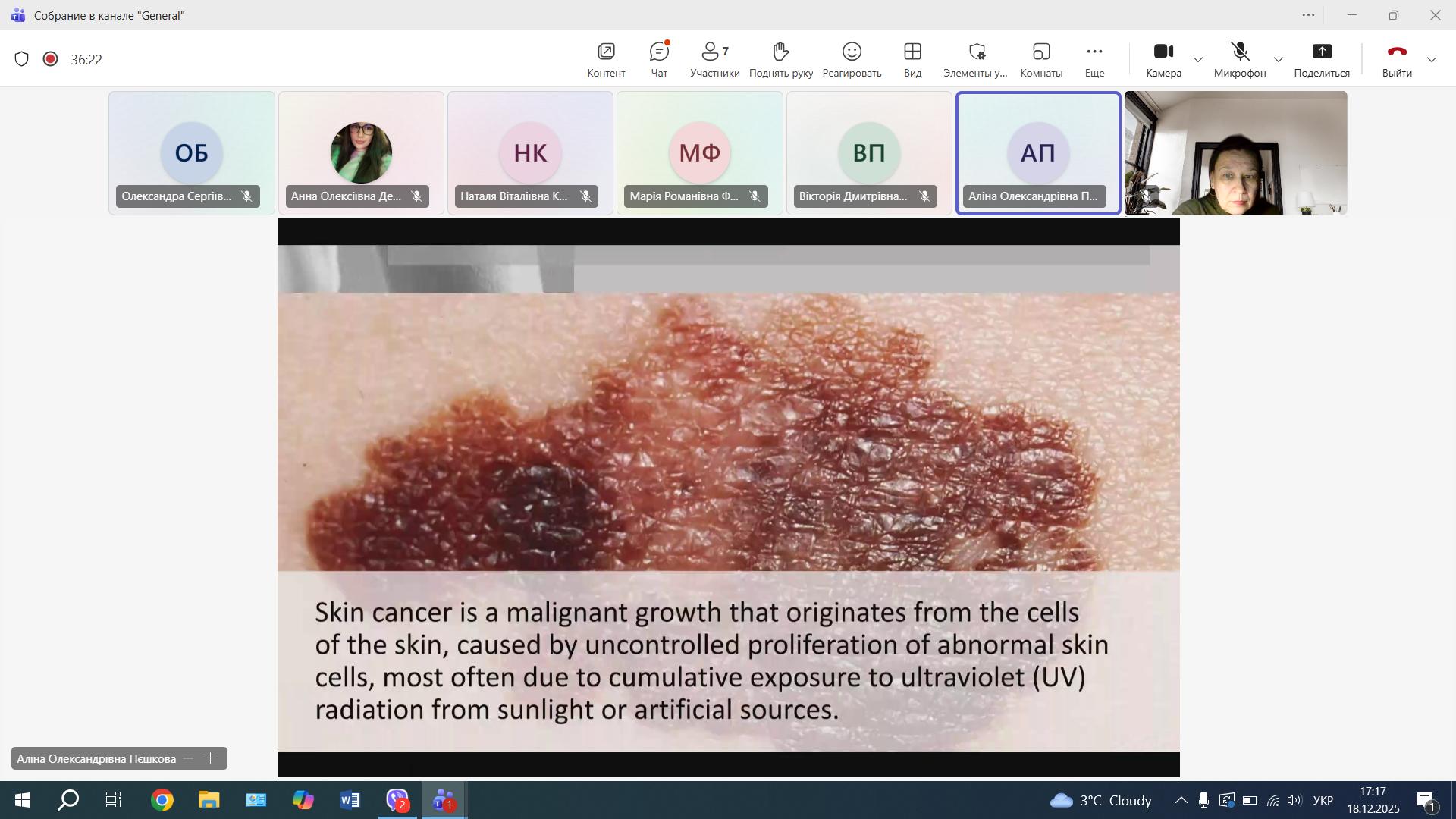Expand the Leave options dropdown arrow

(x=1432, y=60)
